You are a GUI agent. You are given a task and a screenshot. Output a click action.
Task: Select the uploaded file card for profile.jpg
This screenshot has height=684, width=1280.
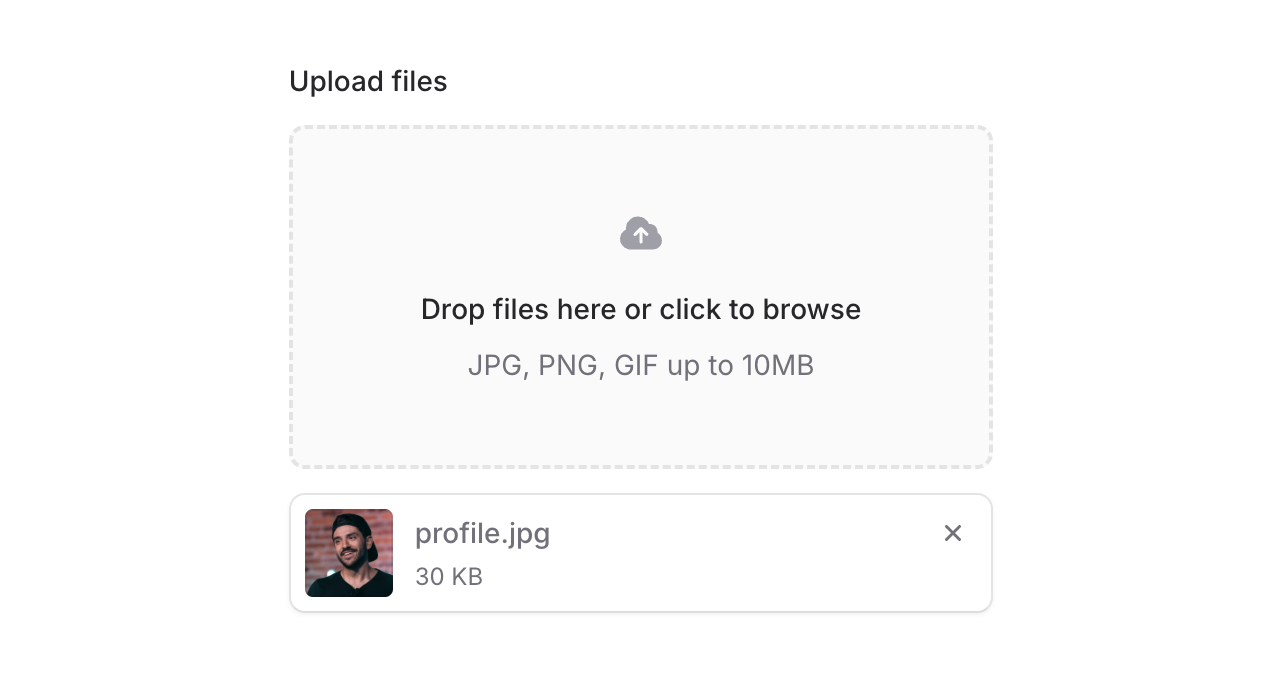tap(640, 552)
